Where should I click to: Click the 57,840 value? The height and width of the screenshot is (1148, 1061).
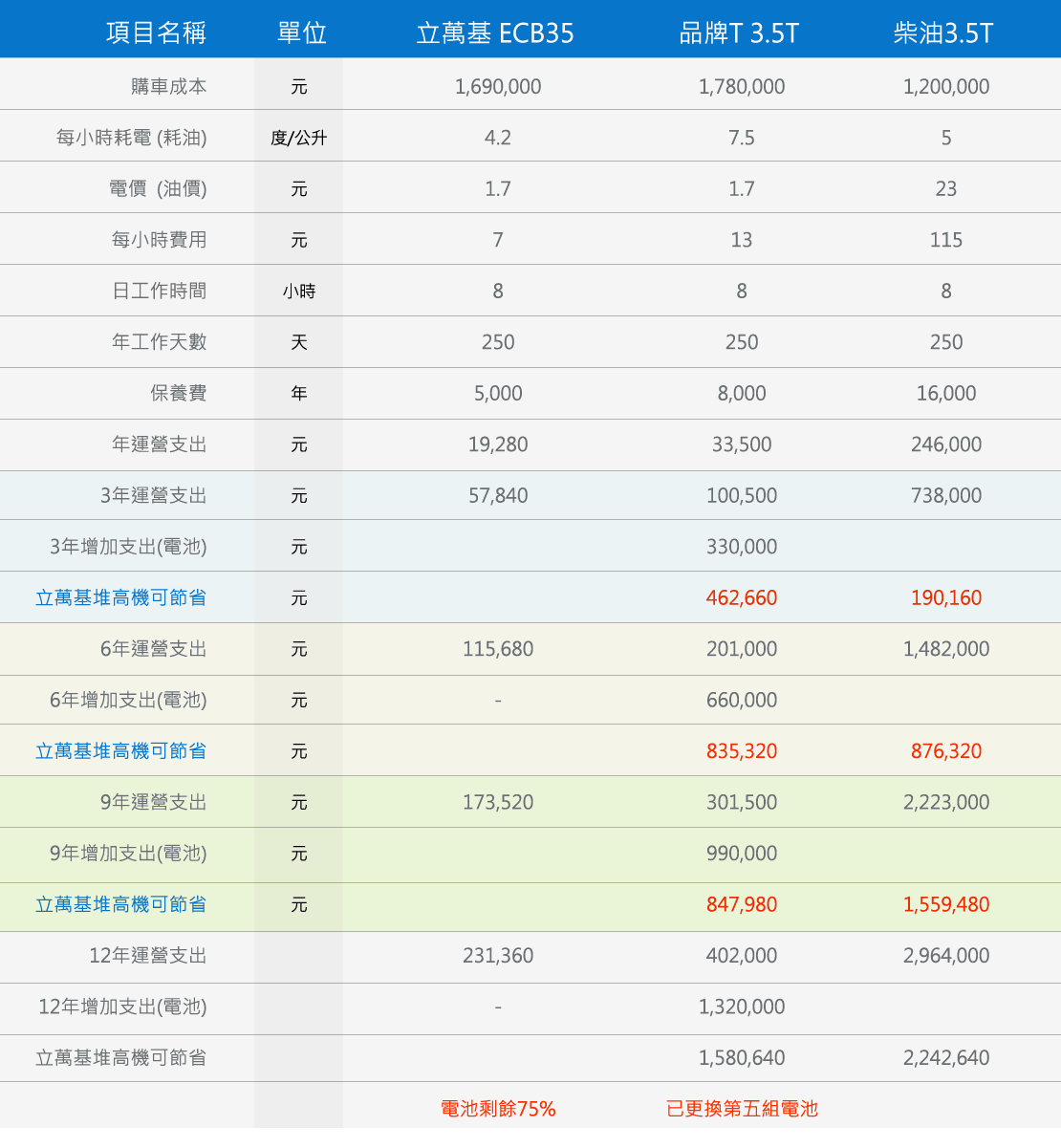pyautogui.click(x=498, y=495)
